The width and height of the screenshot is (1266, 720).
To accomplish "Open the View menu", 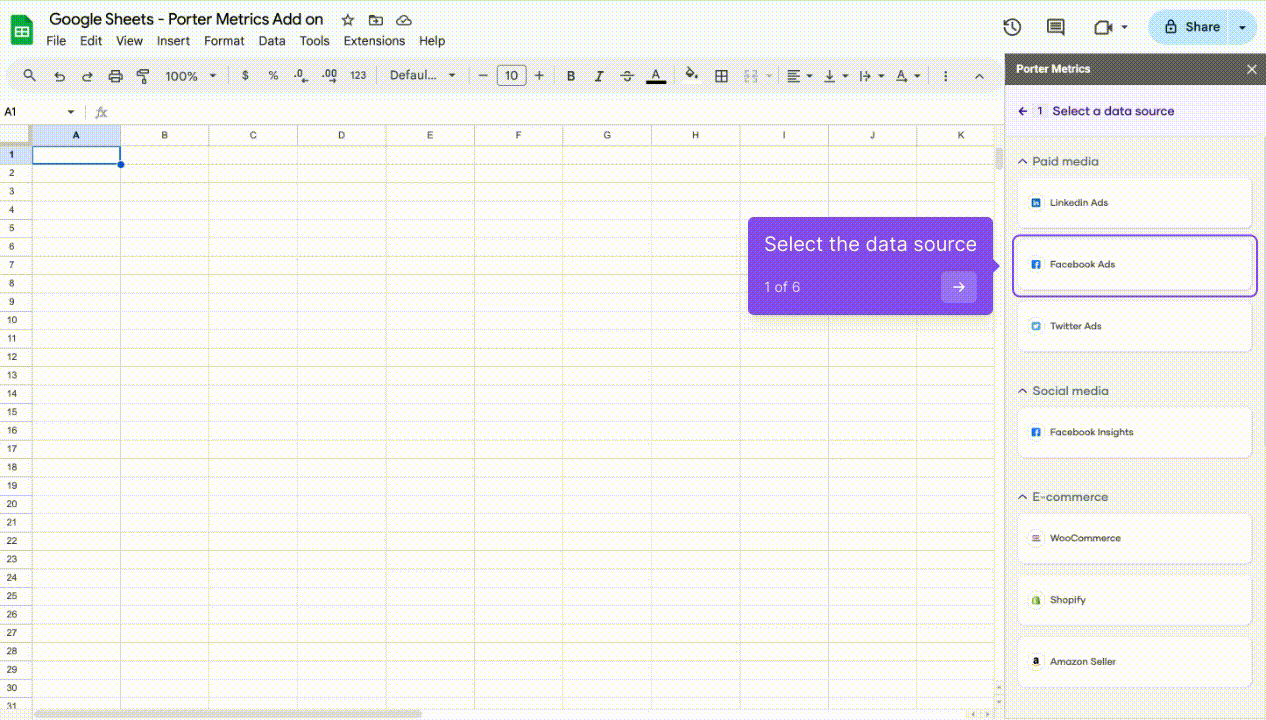I will coord(129,41).
